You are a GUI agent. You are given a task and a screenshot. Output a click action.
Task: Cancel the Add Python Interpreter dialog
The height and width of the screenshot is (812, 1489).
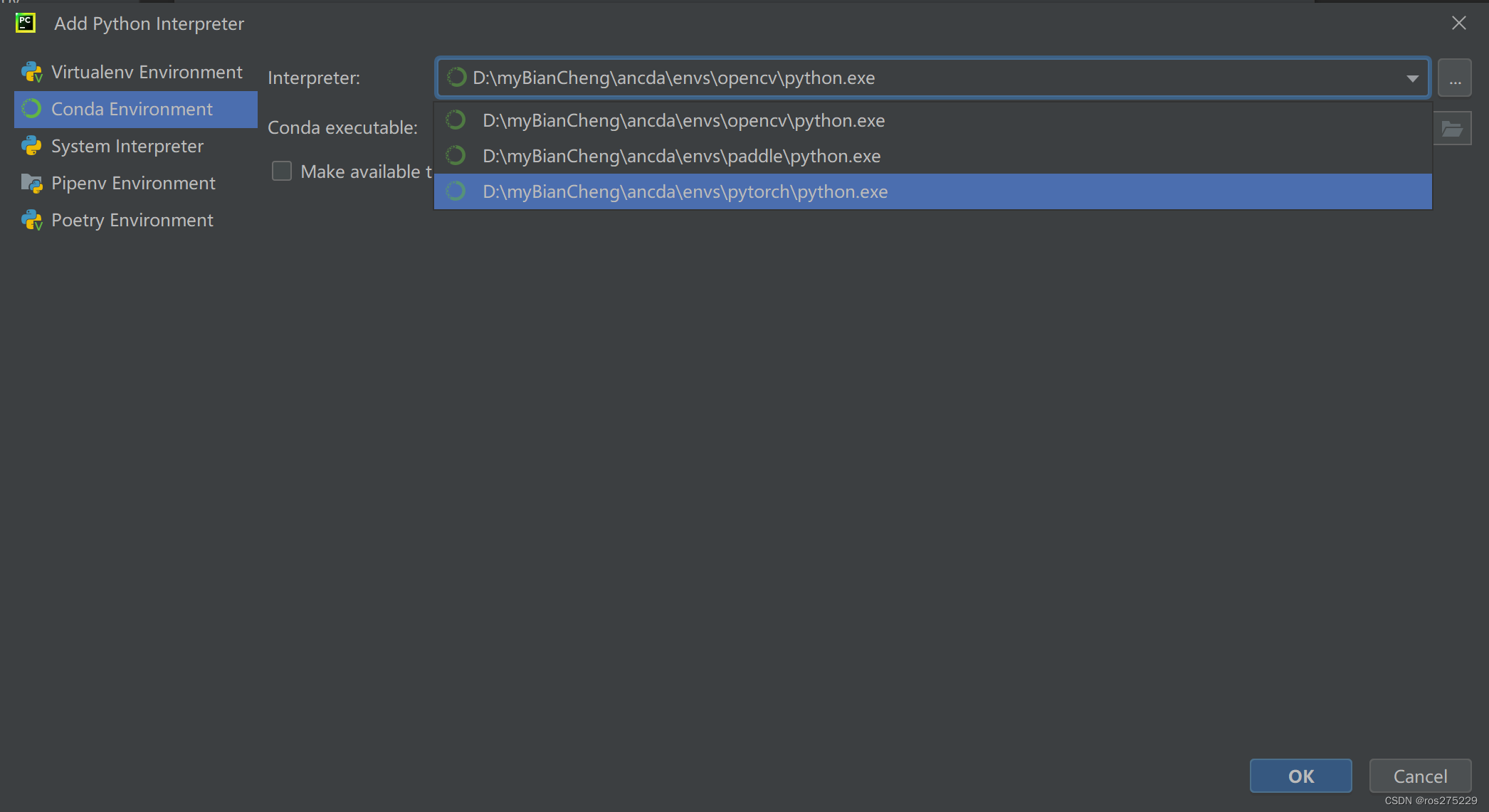(x=1419, y=776)
